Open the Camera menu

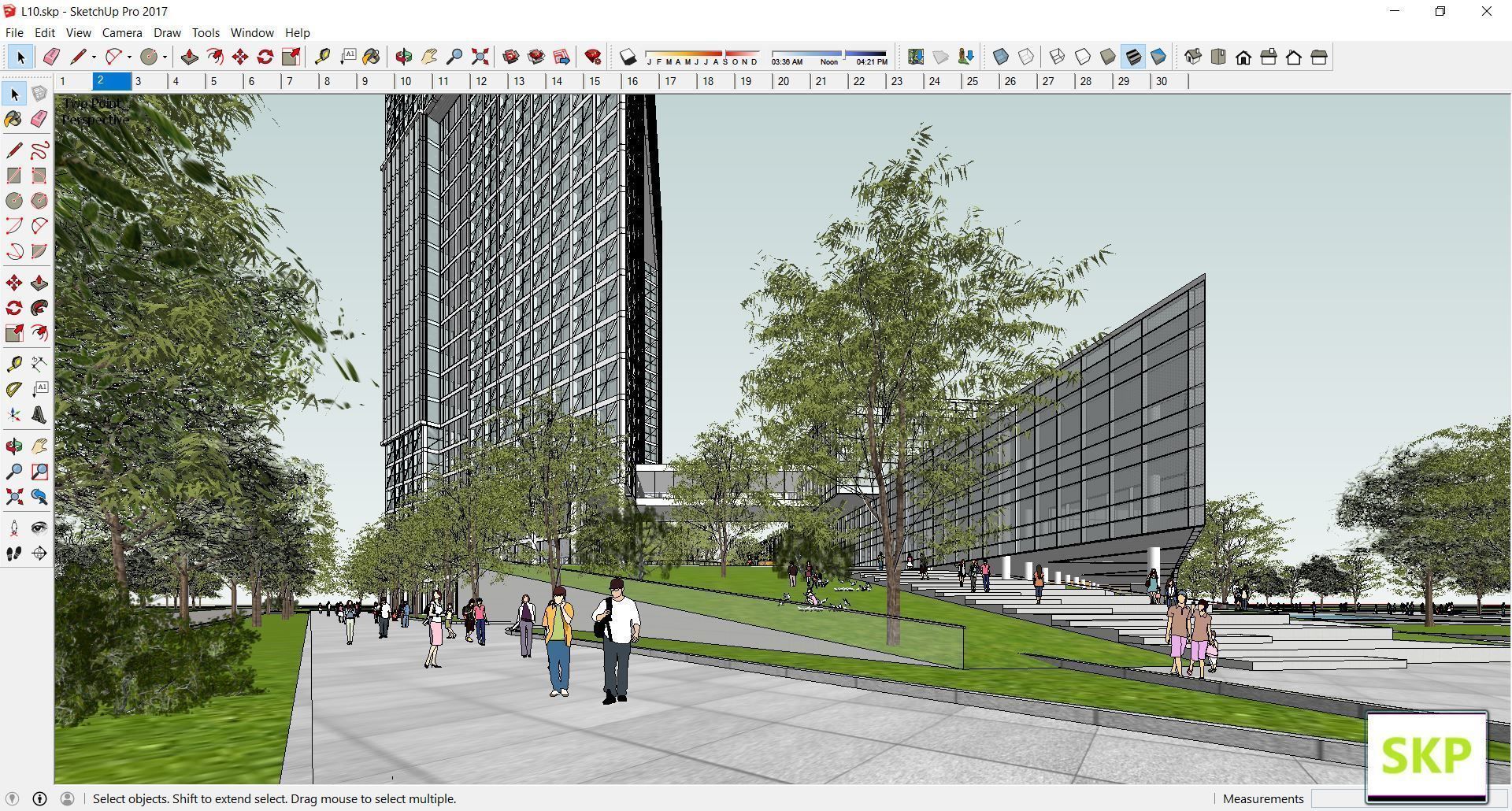tap(122, 32)
